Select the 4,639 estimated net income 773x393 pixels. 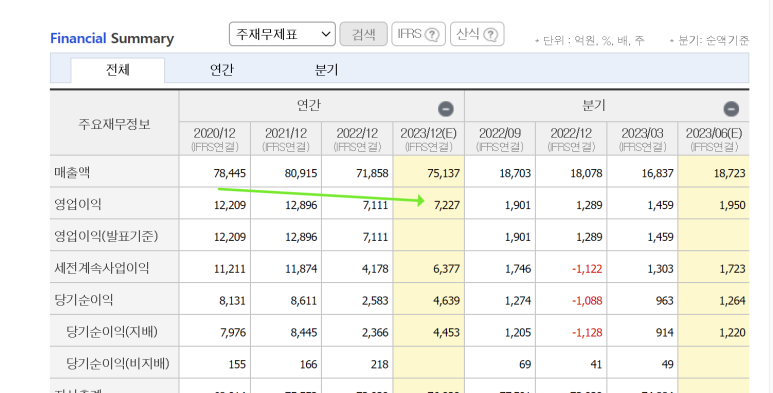coord(447,301)
